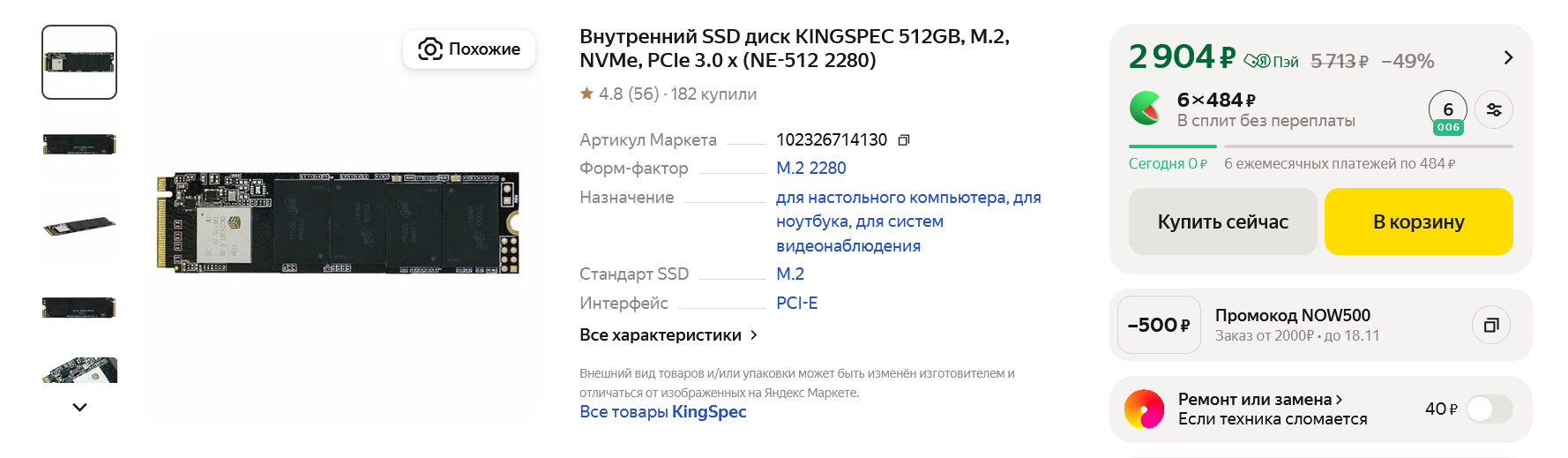Open Все товары KingSpec link
The image size is (1568, 458).
[x=662, y=412]
